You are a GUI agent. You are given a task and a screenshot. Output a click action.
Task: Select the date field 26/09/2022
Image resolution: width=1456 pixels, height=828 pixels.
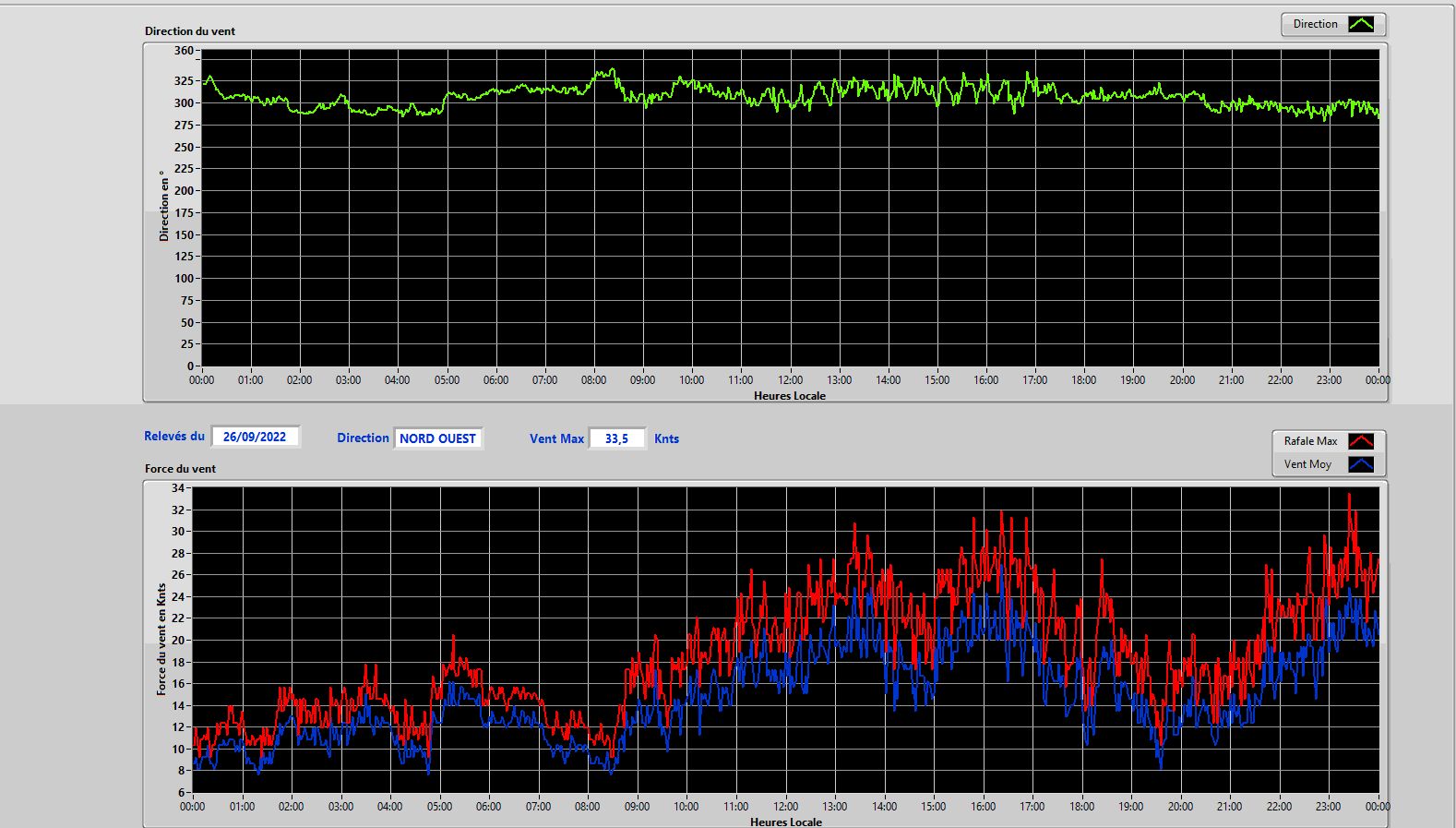(x=255, y=437)
